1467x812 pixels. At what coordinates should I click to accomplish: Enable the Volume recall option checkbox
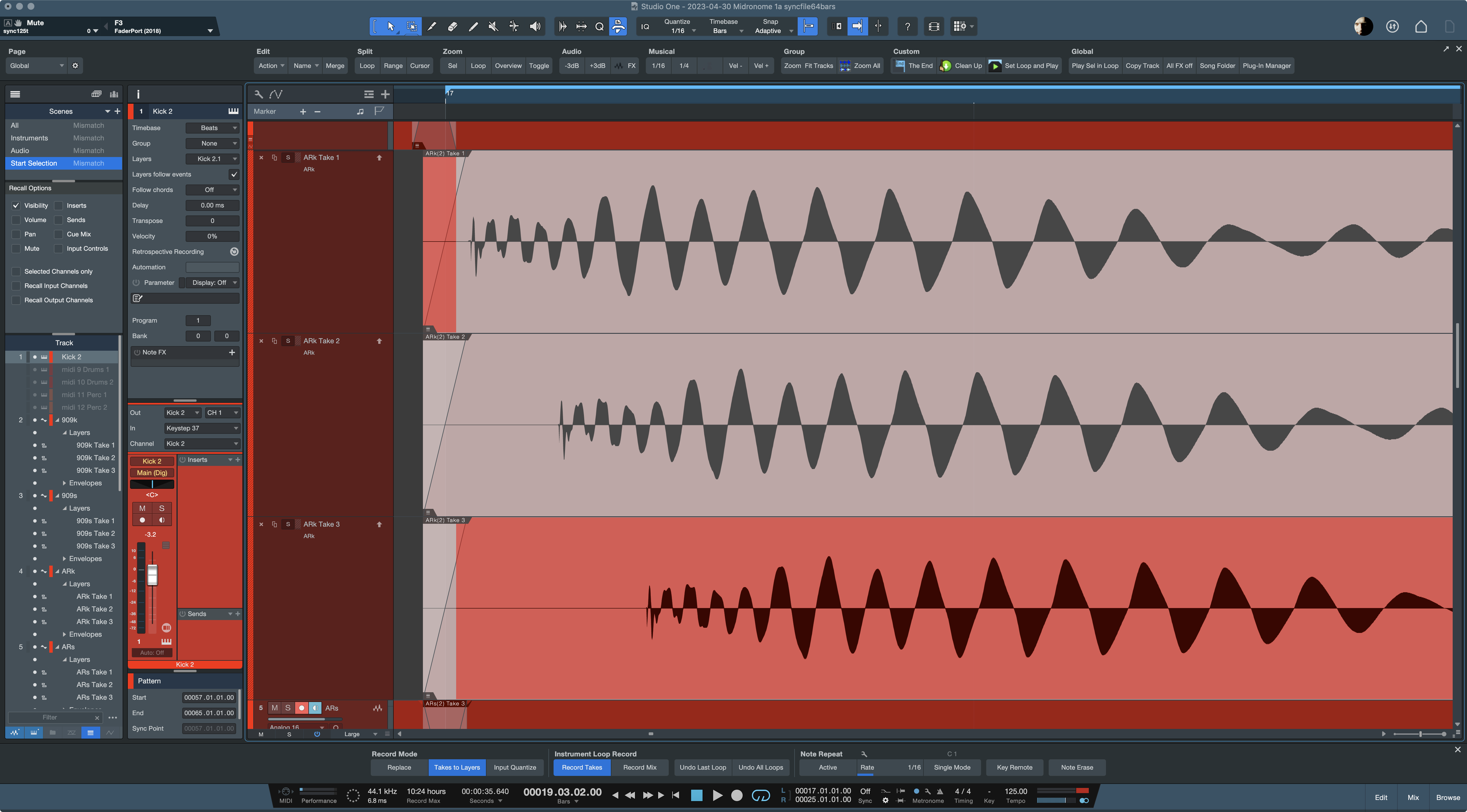(16, 220)
